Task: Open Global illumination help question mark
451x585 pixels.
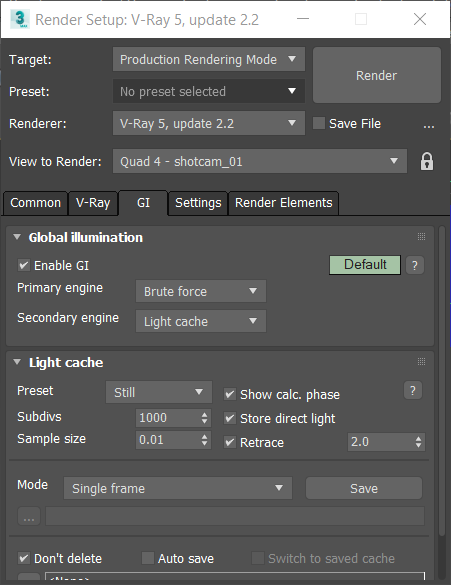Action: (x=414, y=265)
